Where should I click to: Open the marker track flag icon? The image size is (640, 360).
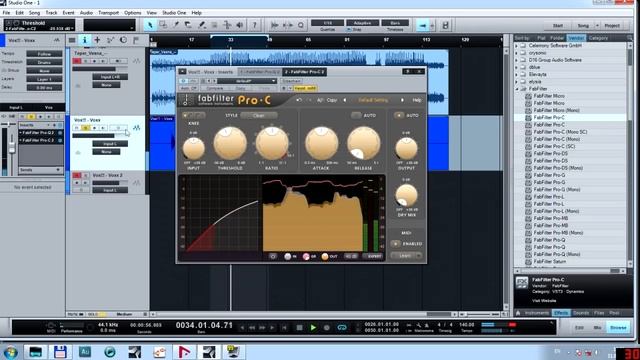[x=136, y=40]
